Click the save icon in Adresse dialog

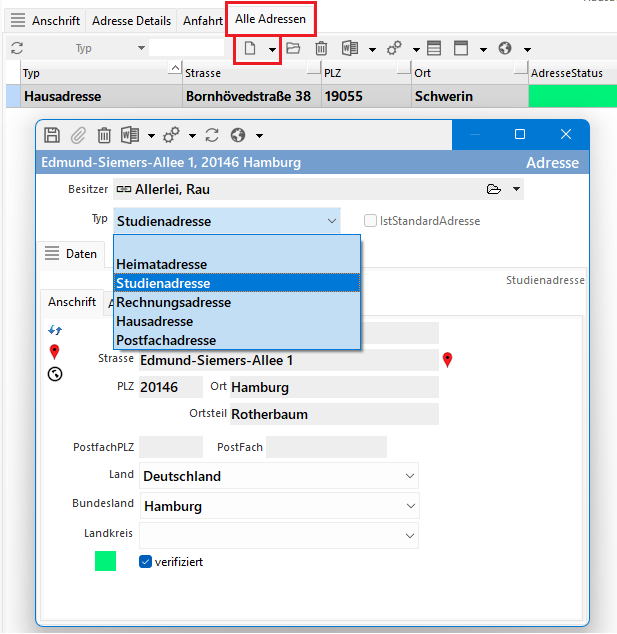(53, 135)
